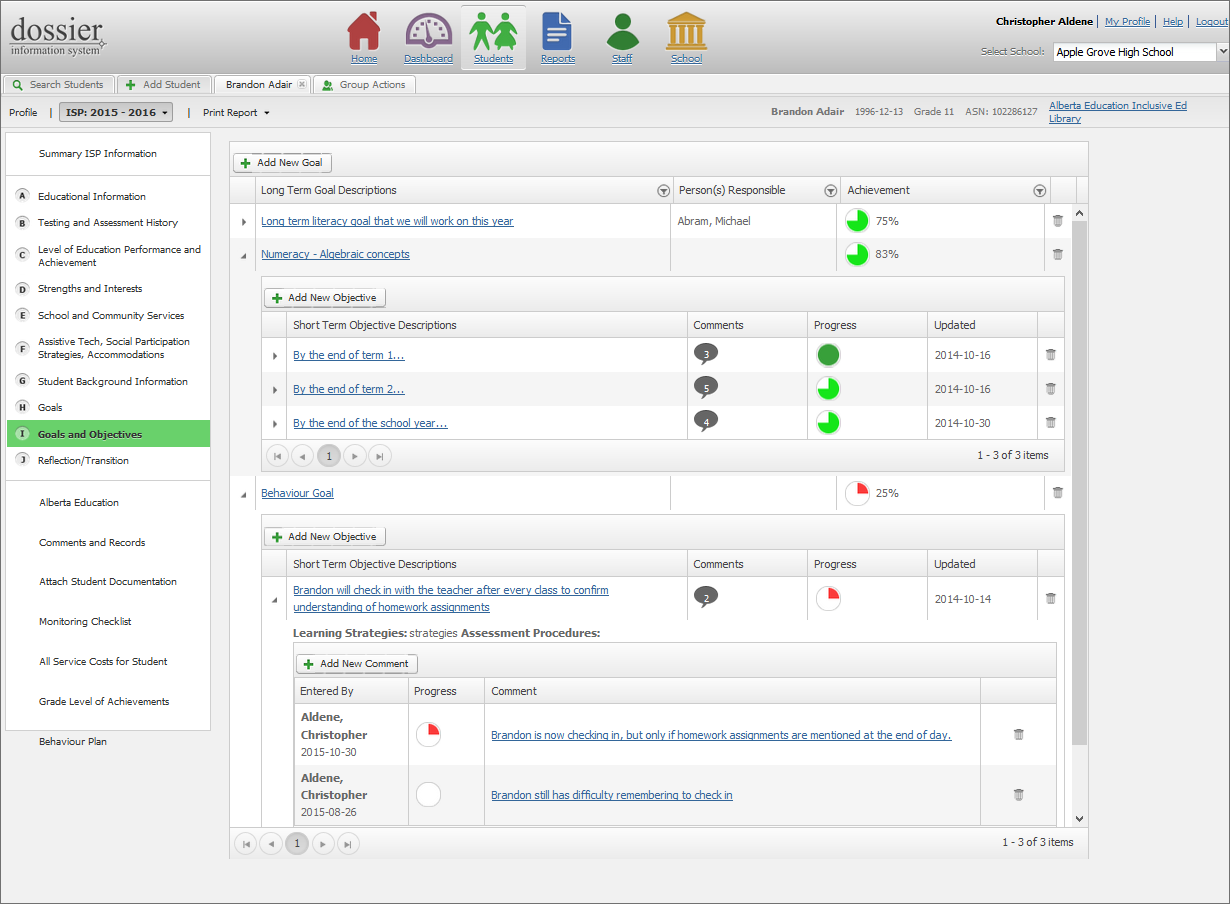The image size is (1230, 904).
Task: Close the Brandon Adair tab
Action: pyautogui.click(x=302, y=85)
